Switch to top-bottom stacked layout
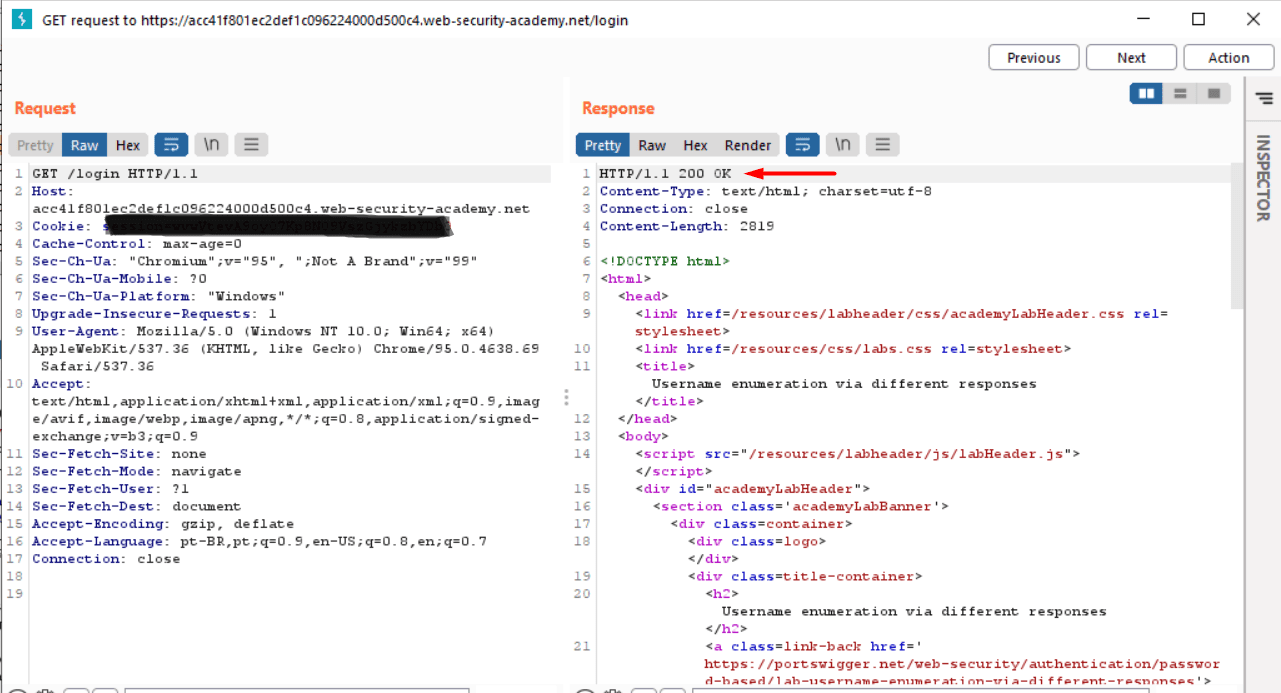This screenshot has height=693, width=1281. click(x=1180, y=93)
